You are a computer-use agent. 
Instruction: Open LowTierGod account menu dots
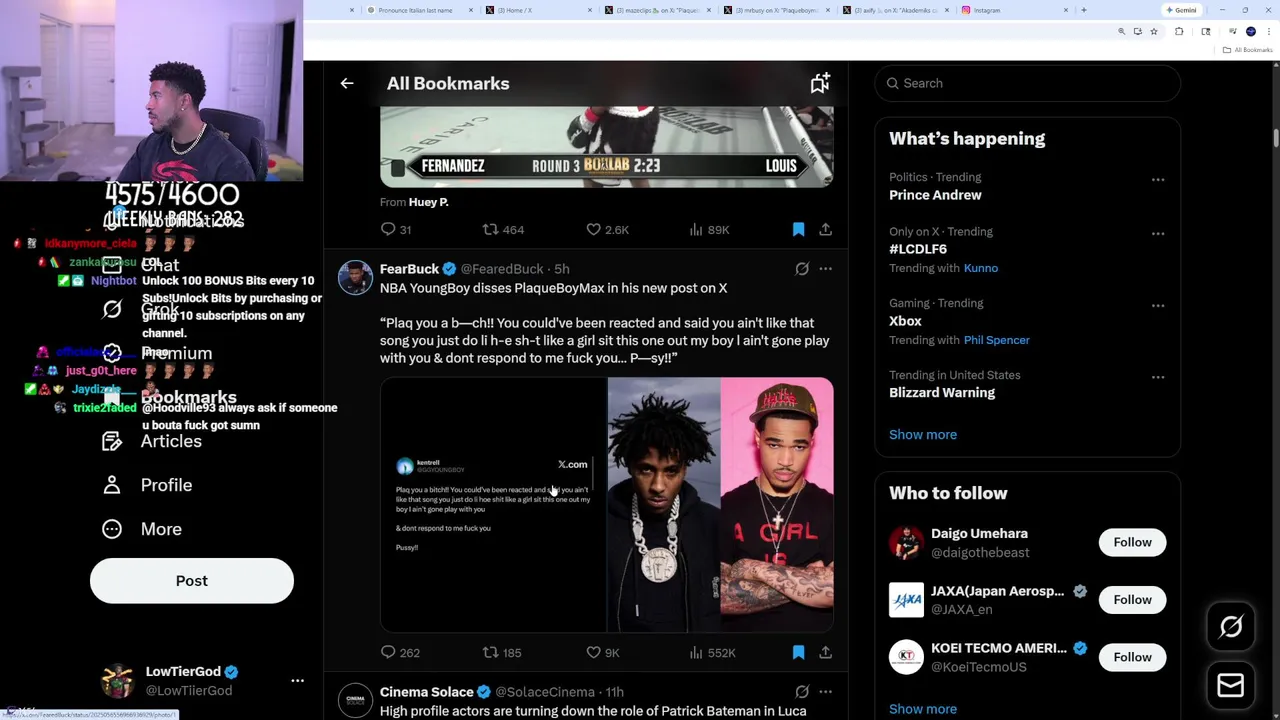[x=297, y=680]
